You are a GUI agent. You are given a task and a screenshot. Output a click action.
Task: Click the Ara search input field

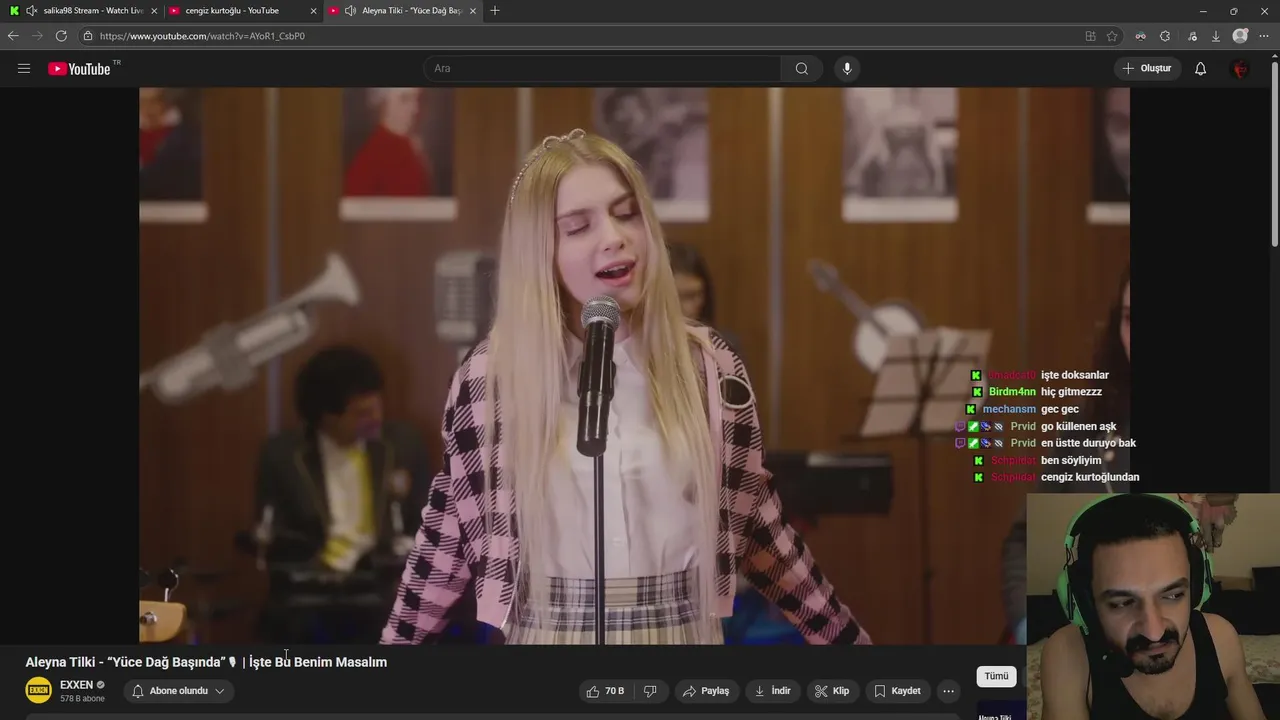[x=603, y=69]
